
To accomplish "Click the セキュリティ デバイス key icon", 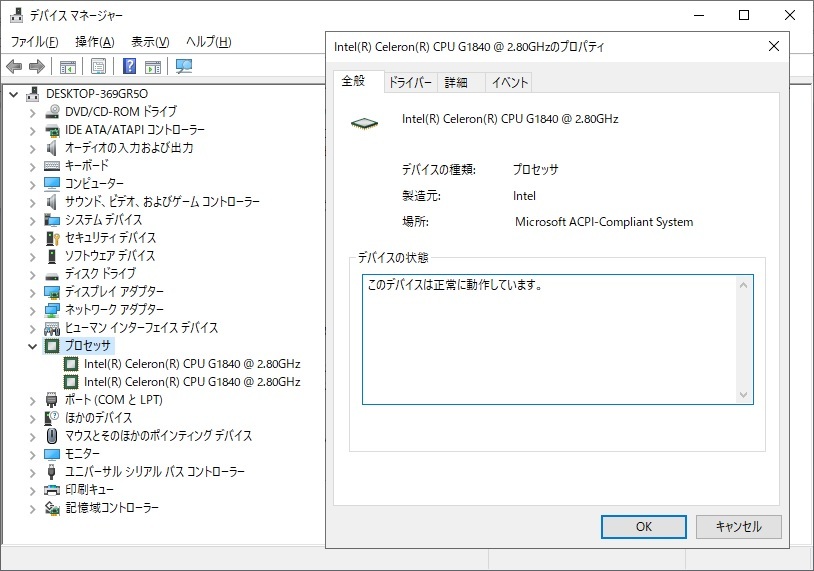I will click(52, 238).
